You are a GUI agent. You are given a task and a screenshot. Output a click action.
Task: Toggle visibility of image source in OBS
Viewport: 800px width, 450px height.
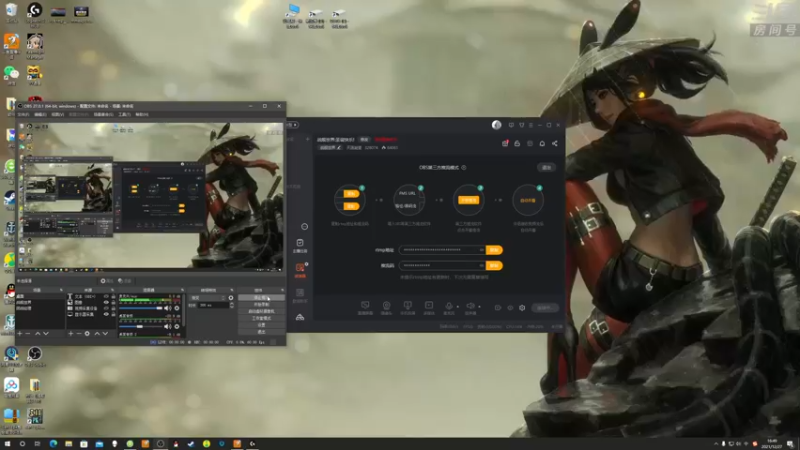106,303
